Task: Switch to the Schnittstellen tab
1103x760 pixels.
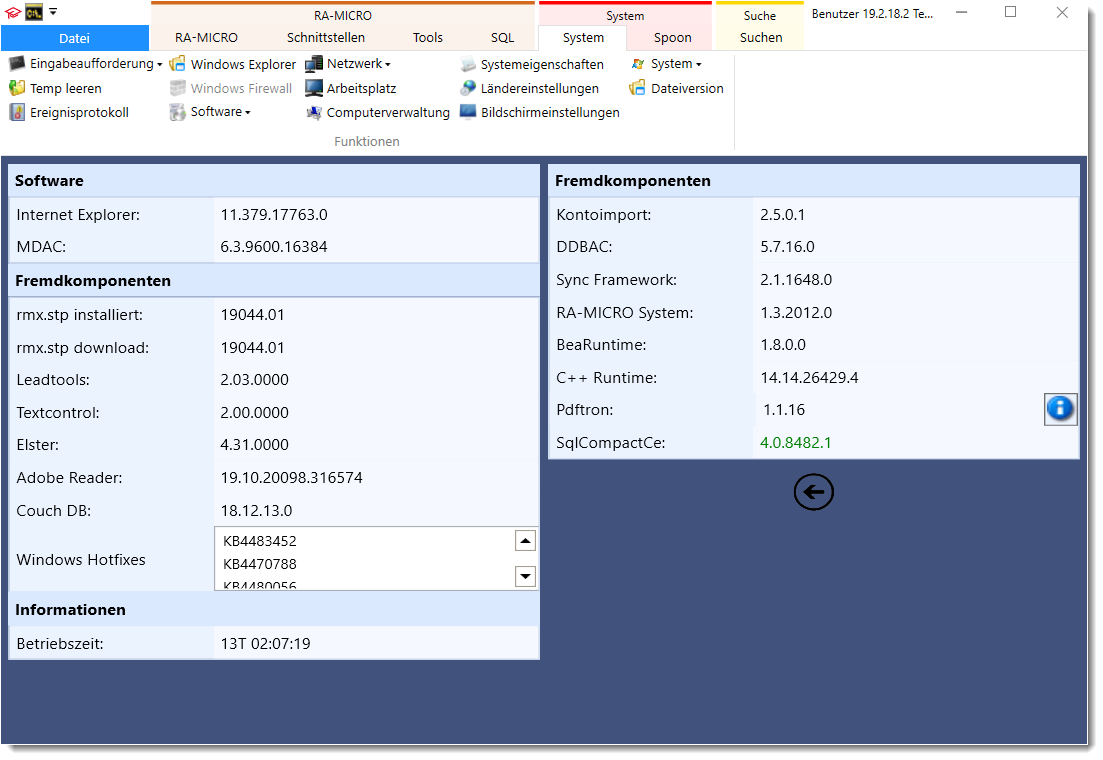Action: click(x=326, y=38)
